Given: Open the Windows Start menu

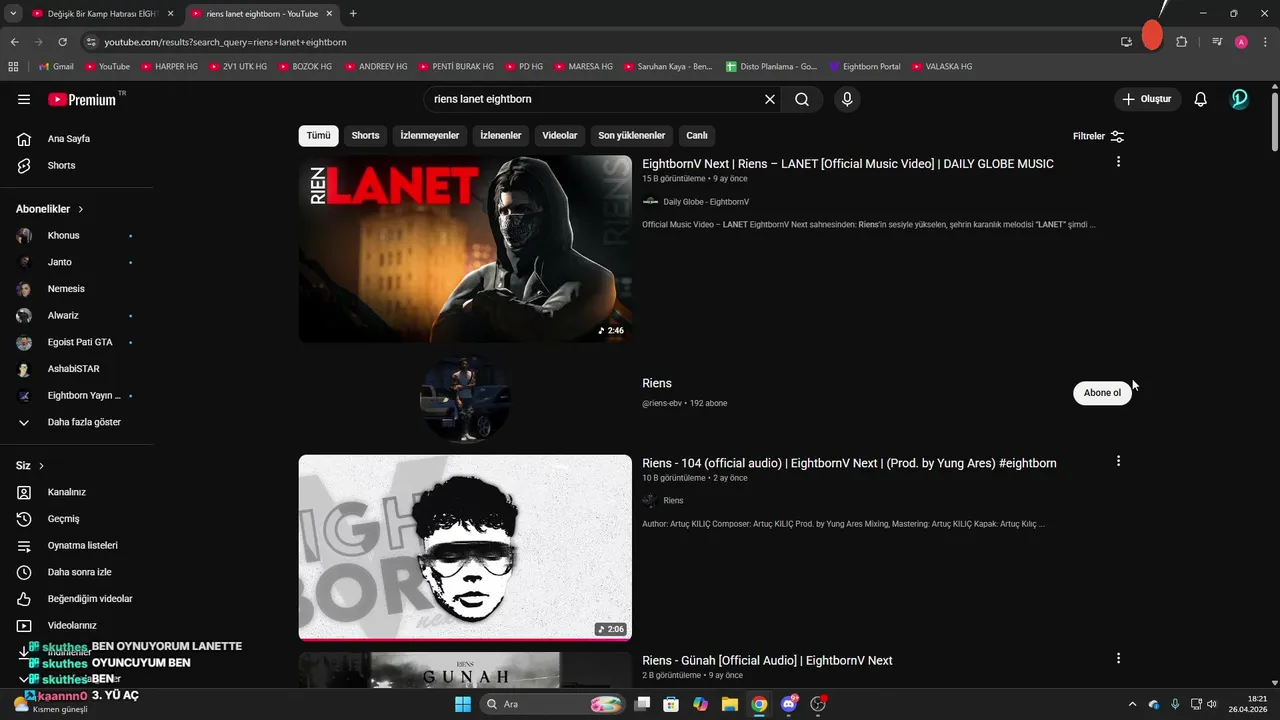Looking at the screenshot, I should point(463,704).
